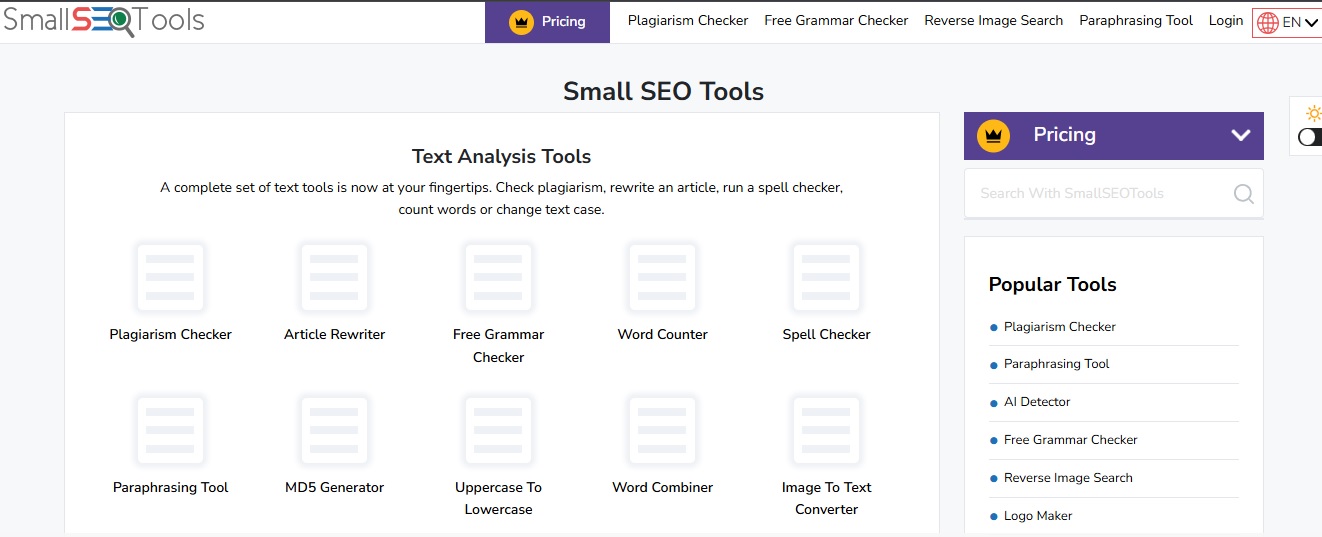Open Plagiarism Checker in Popular Tools

(1060, 327)
